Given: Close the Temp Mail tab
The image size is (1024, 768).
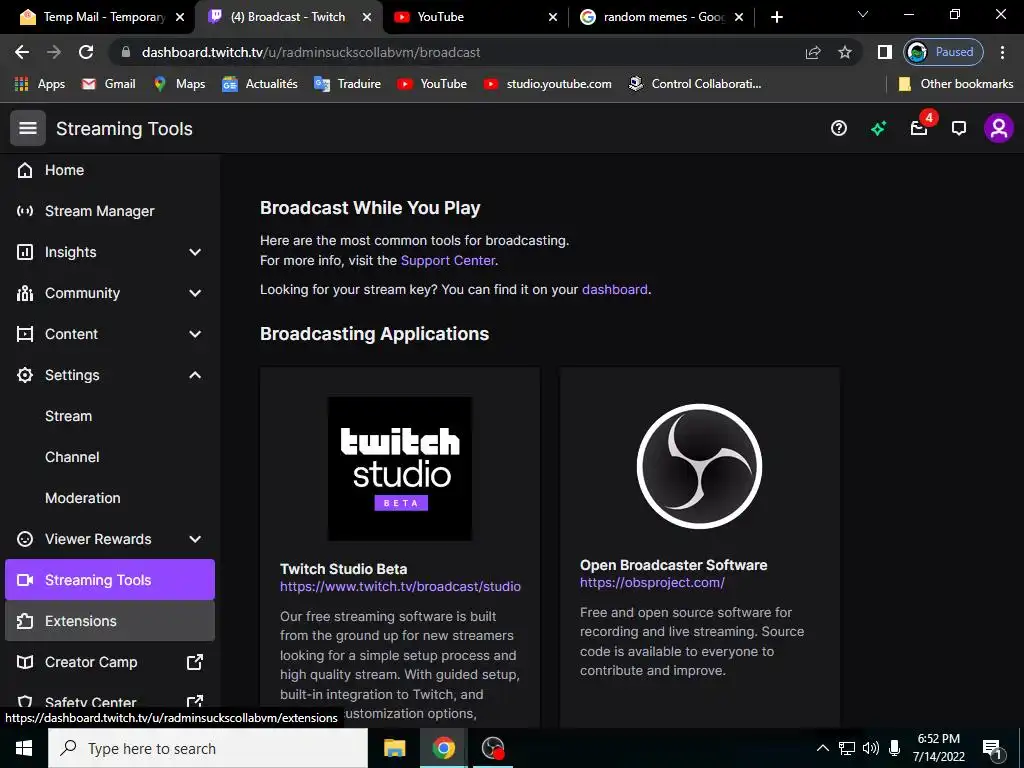Looking at the screenshot, I should point(180,18).
